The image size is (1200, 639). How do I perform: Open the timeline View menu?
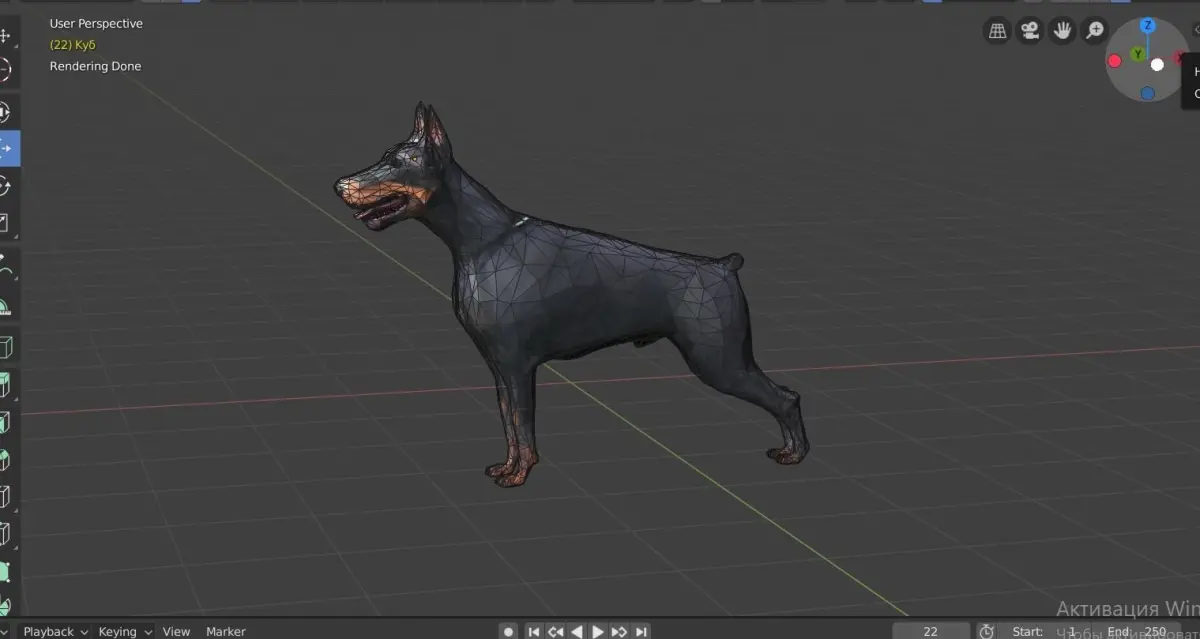pyautogui.click(x=176, y=631)
